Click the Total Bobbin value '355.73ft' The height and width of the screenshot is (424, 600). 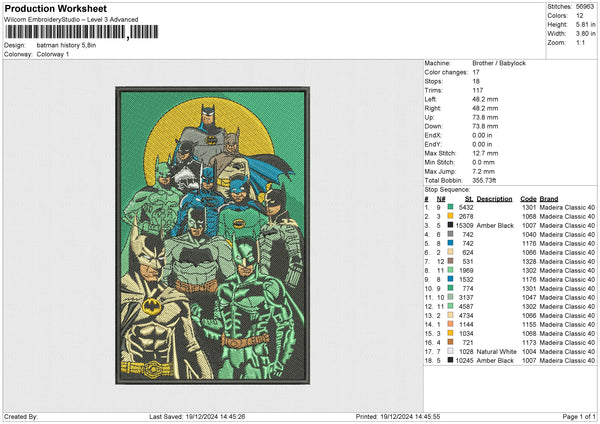[x=484, y=180]
